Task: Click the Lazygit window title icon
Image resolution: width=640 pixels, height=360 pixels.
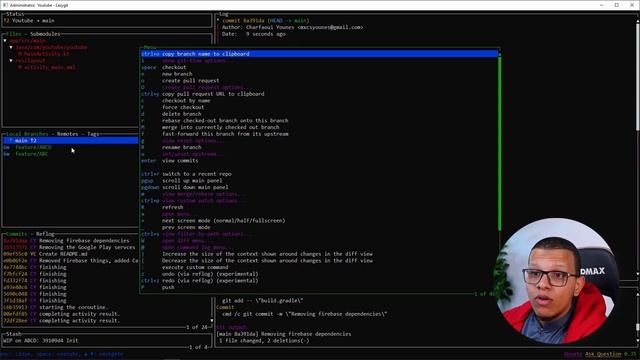Action: click(x=5, y=5)
